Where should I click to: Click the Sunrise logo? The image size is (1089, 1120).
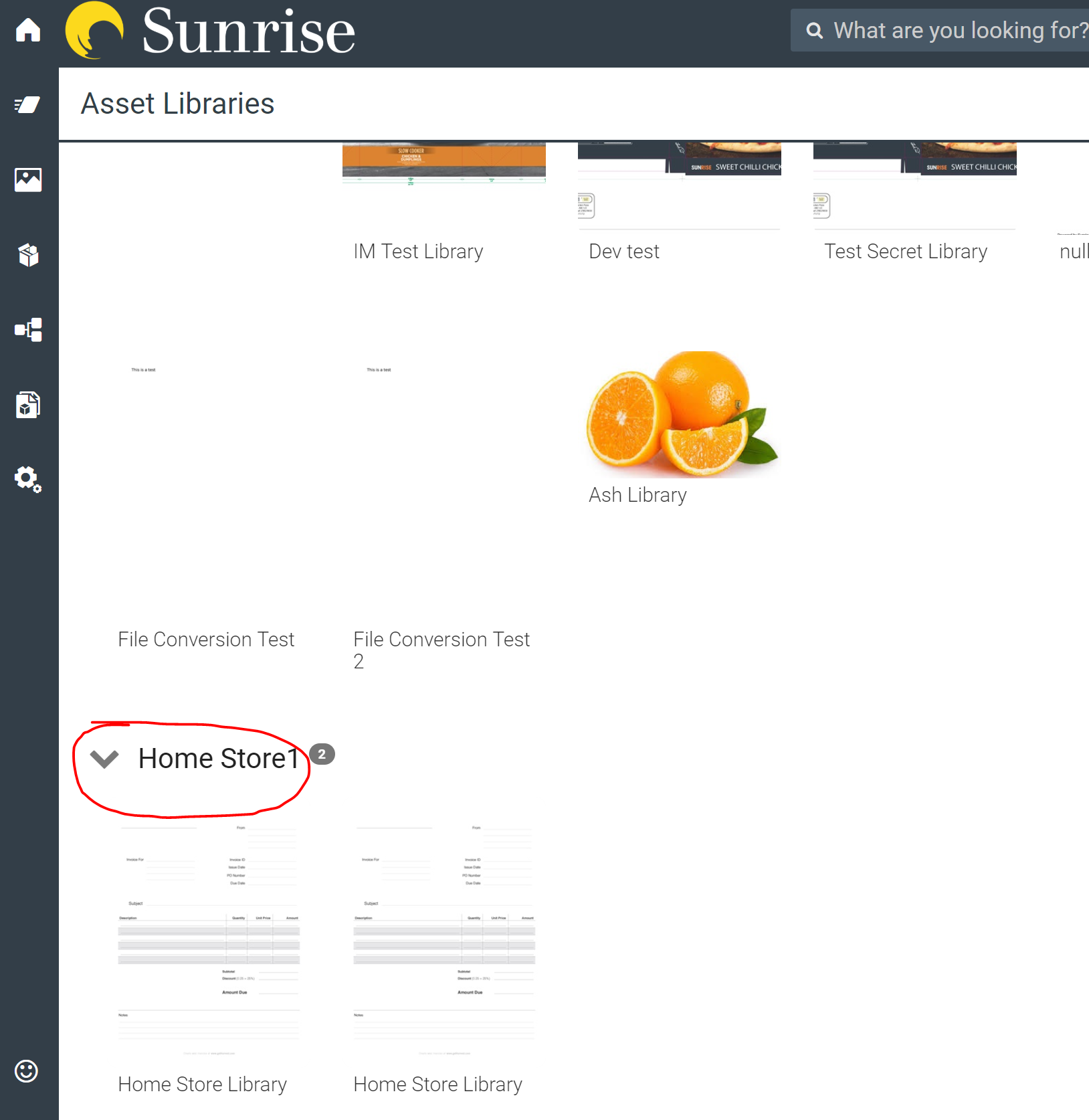click(211, 31)
